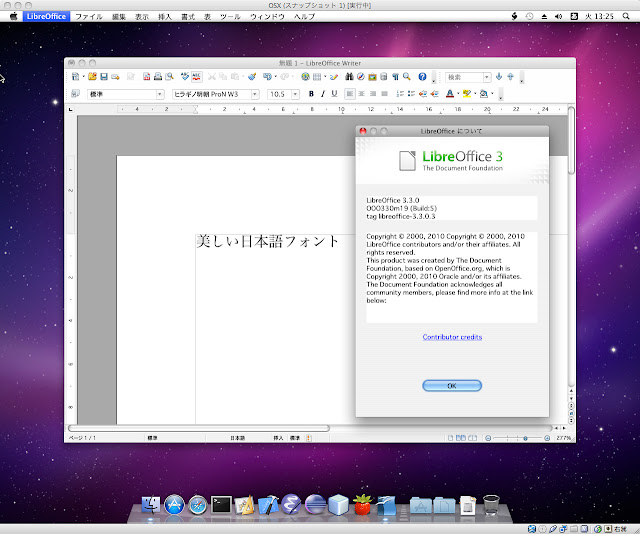Open Page Preview icon
640x534 pixels.
(x=169, y=76)
